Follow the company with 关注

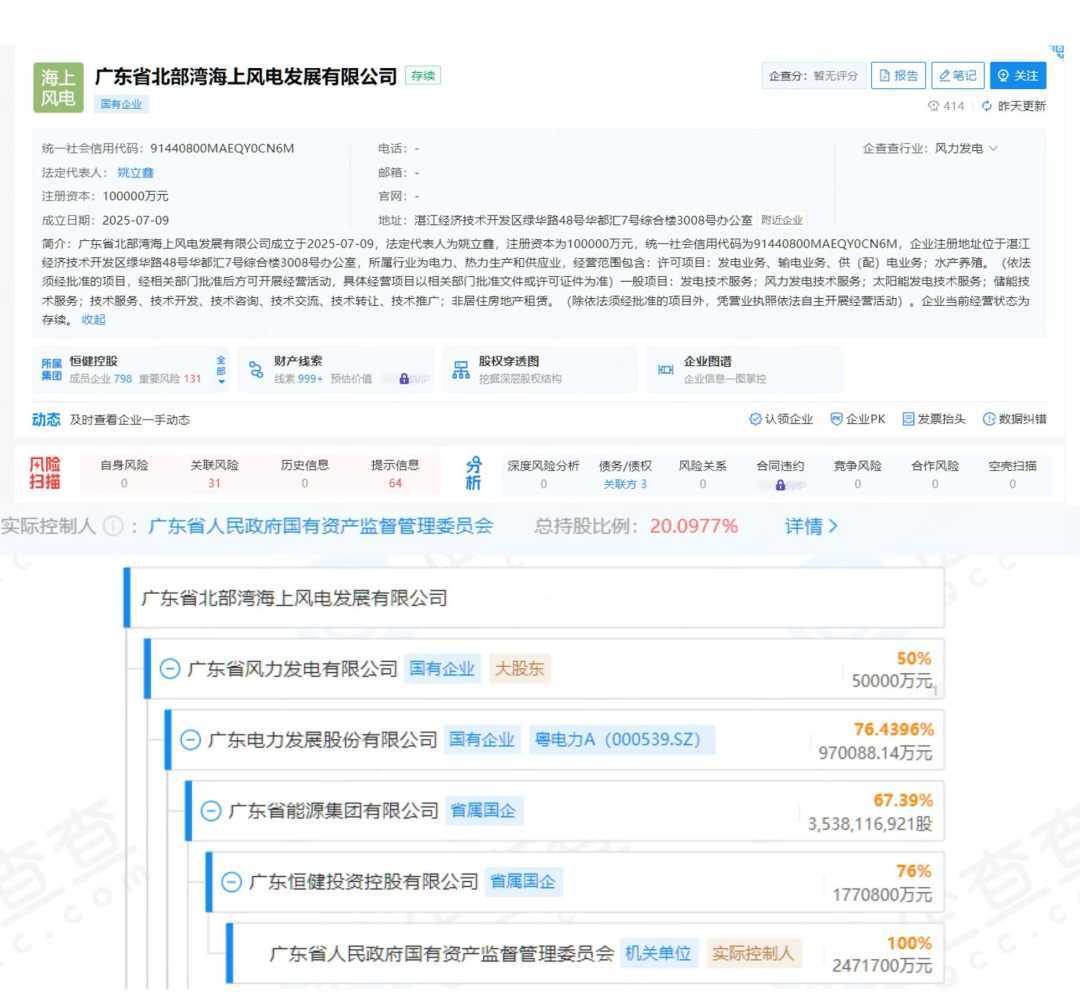tap(1017, 76)
